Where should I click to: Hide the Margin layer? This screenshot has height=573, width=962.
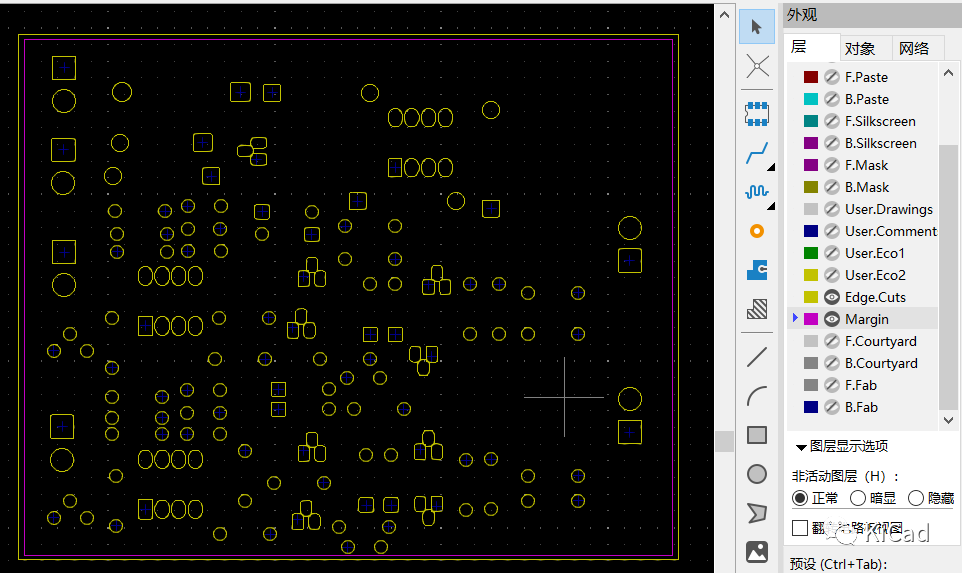(x=832, y=319)
